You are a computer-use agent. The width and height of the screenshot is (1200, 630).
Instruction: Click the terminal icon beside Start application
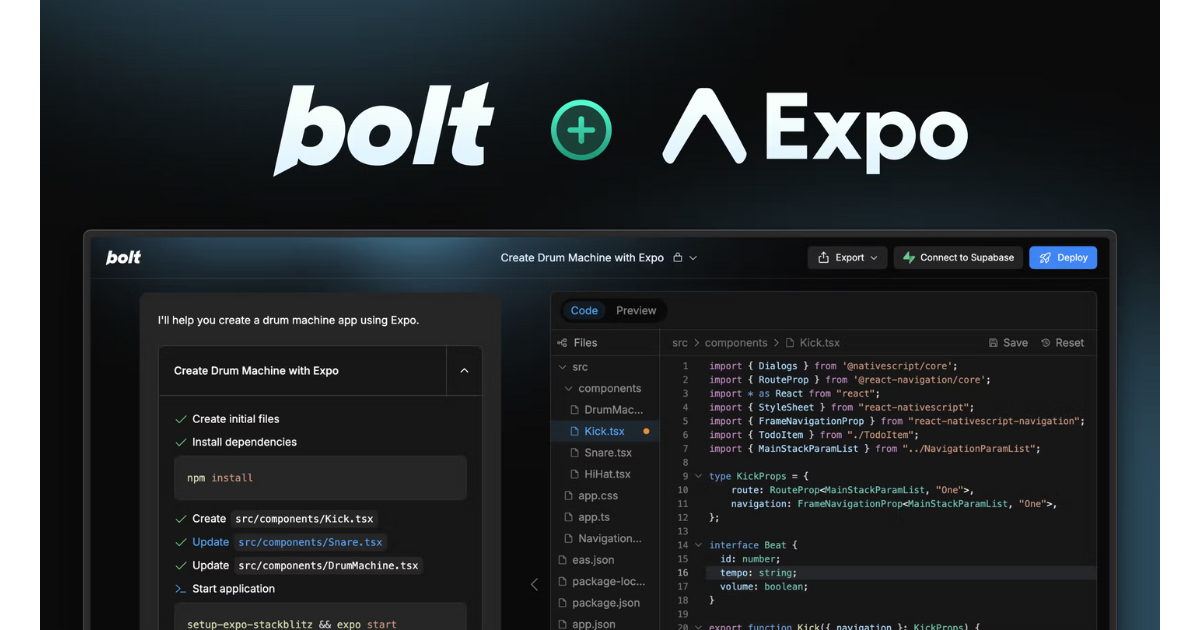pyautogui.click(x=181, y=589)
